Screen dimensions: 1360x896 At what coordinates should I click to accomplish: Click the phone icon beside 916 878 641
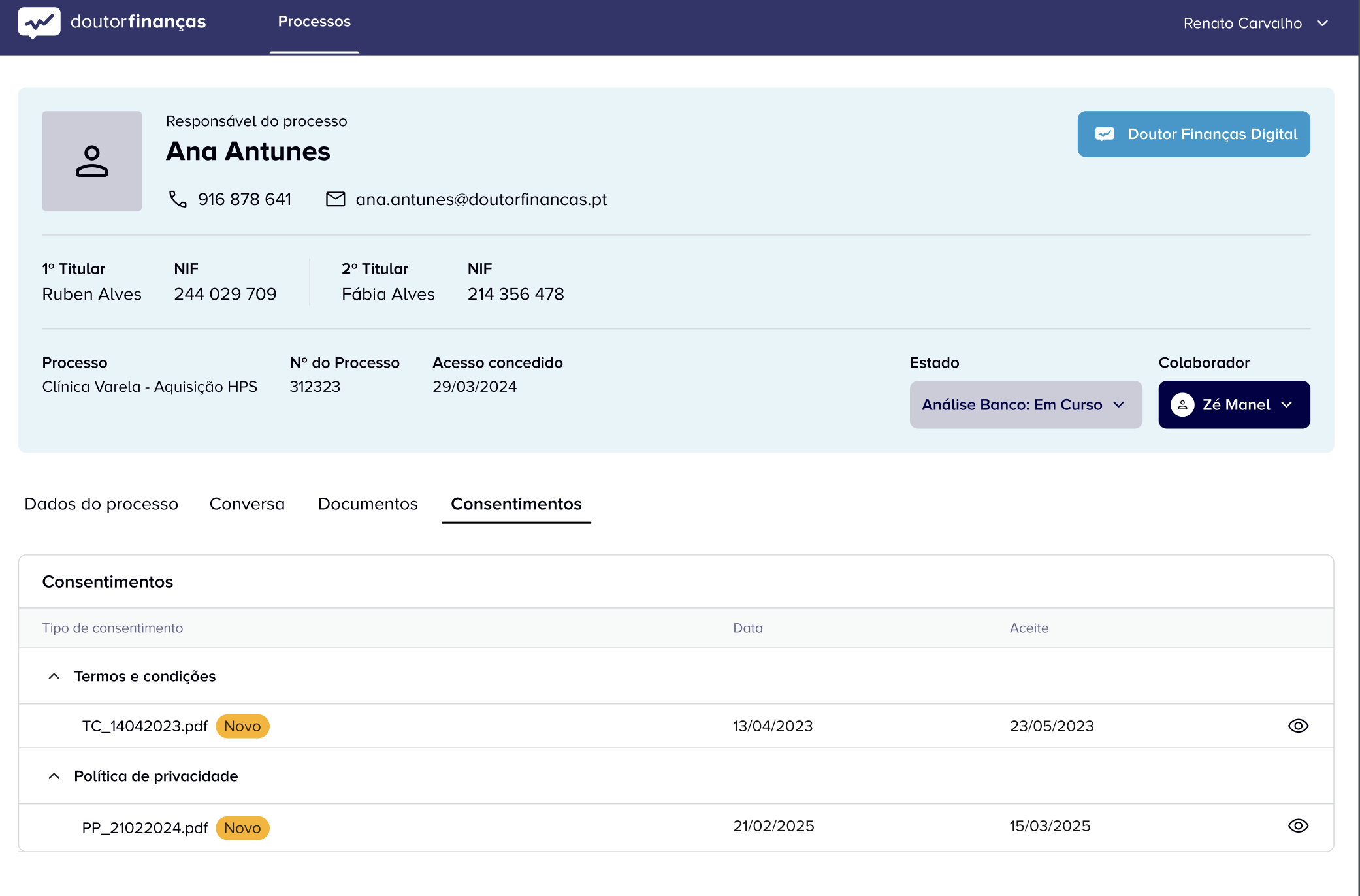[178, 199]
